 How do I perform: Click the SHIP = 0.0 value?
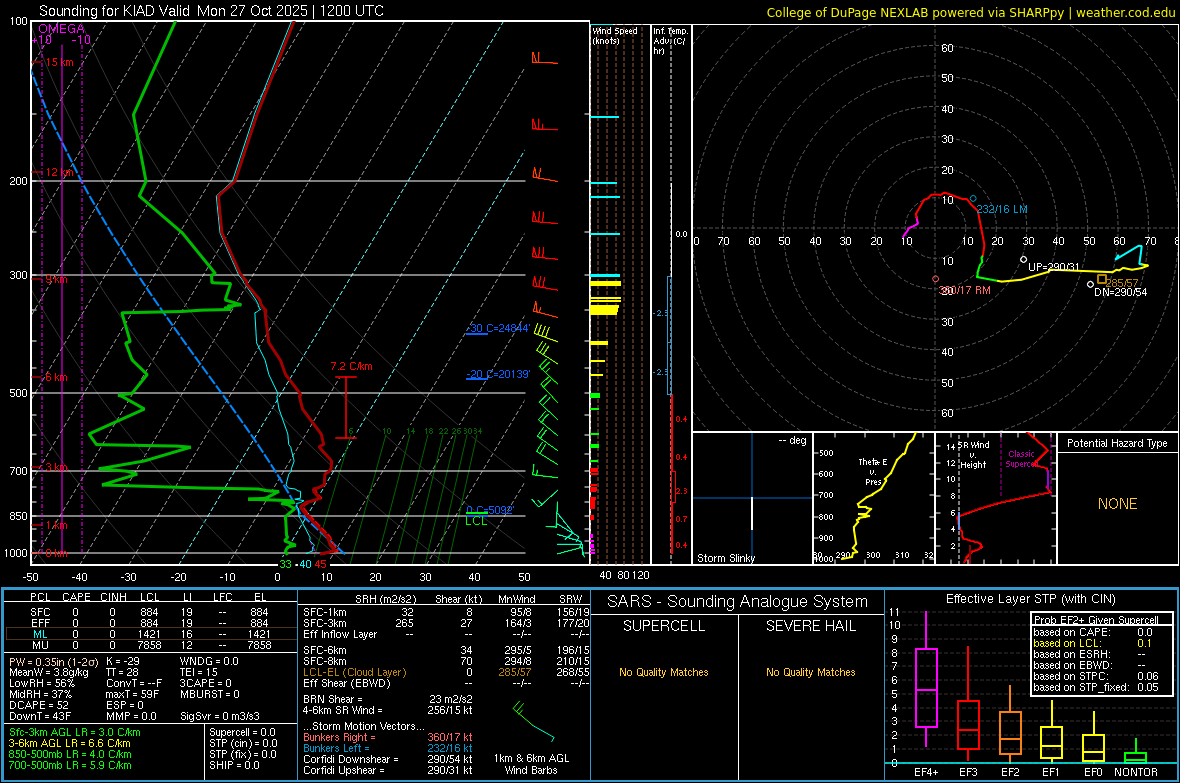234,765
